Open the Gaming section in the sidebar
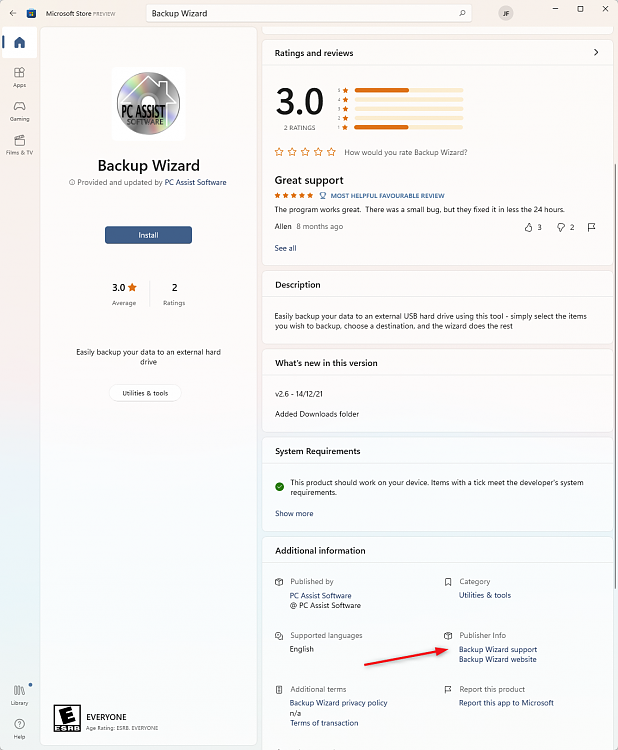 tap(20, 111)
